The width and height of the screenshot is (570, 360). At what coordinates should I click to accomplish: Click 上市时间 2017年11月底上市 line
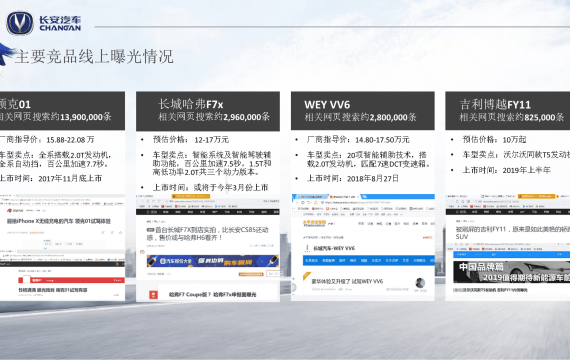[x=51, y=178]
